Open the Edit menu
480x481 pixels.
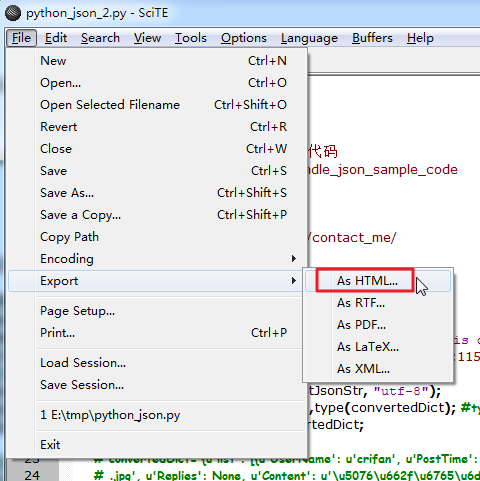[56, 38]
